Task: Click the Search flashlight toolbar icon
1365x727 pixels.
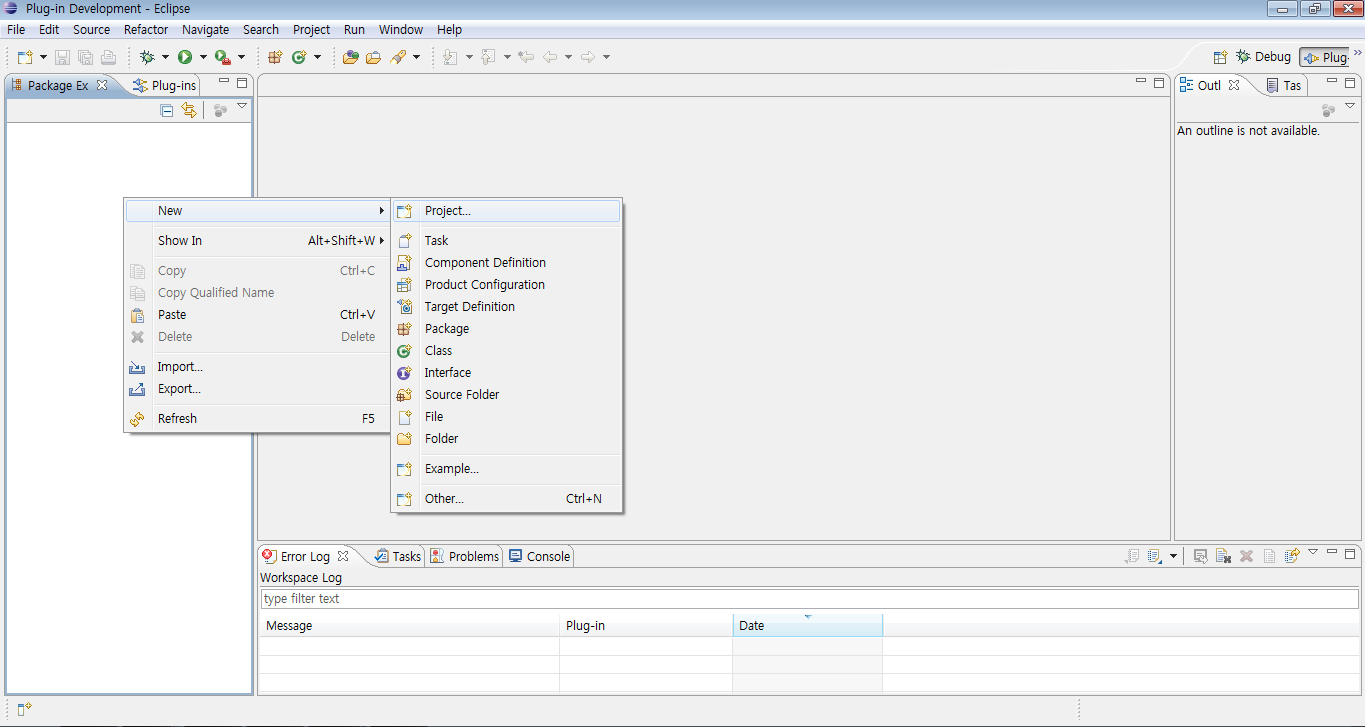Action: 398,57
